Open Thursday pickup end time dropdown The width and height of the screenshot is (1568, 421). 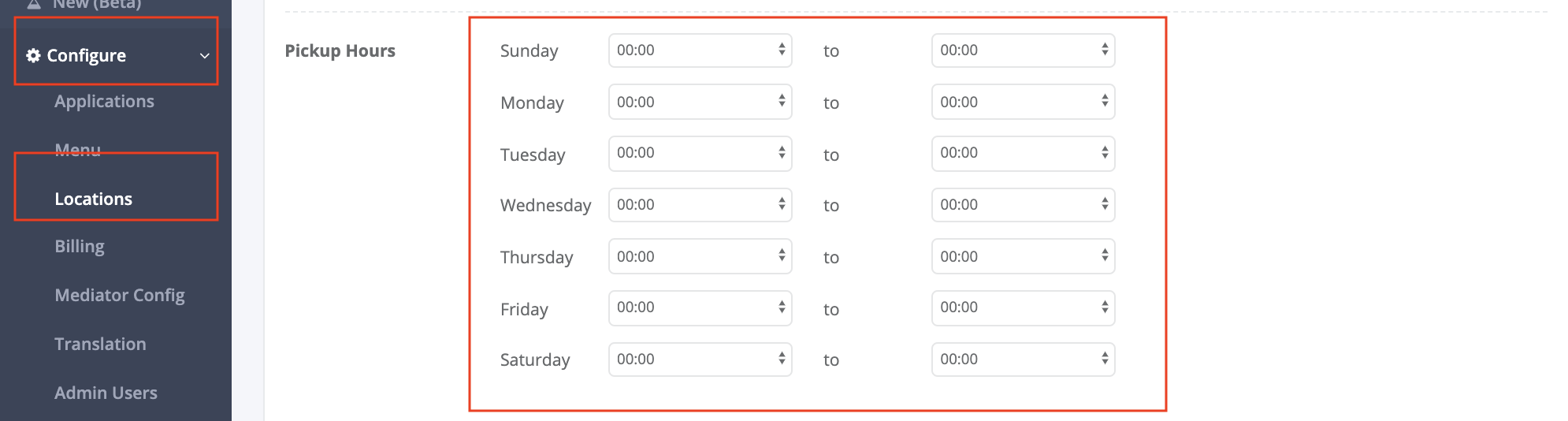pos(1023,256)
